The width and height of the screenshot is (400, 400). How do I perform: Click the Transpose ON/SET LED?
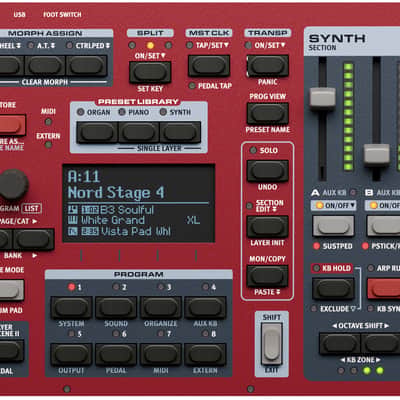point(248,45)
